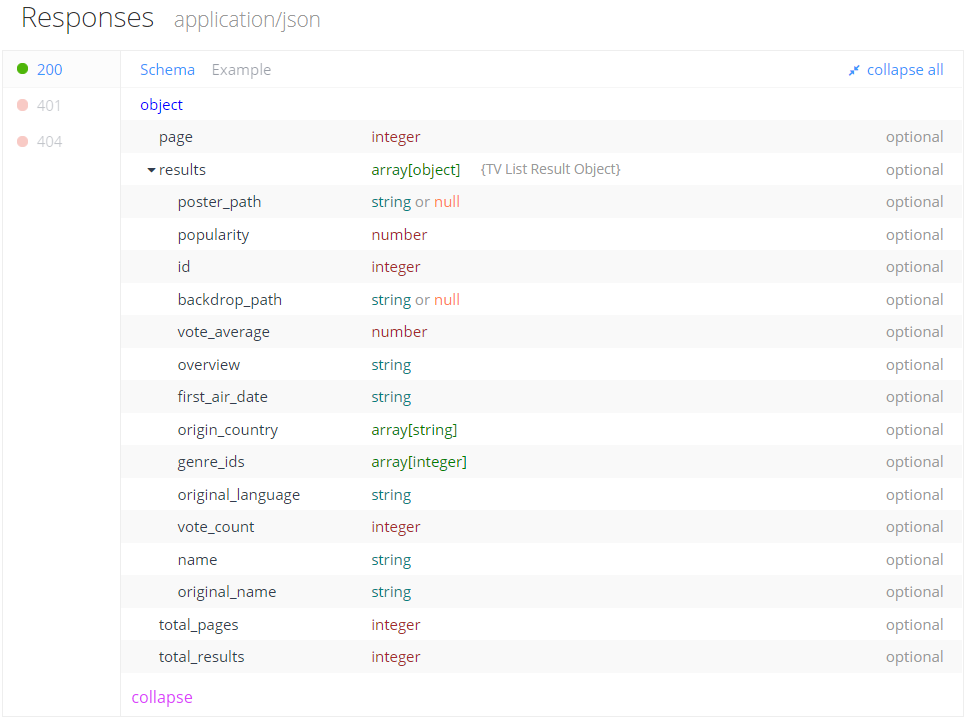The height and width of the screenshot is (724, 971).
Task: Select the page field name
Action: point(175,137)
